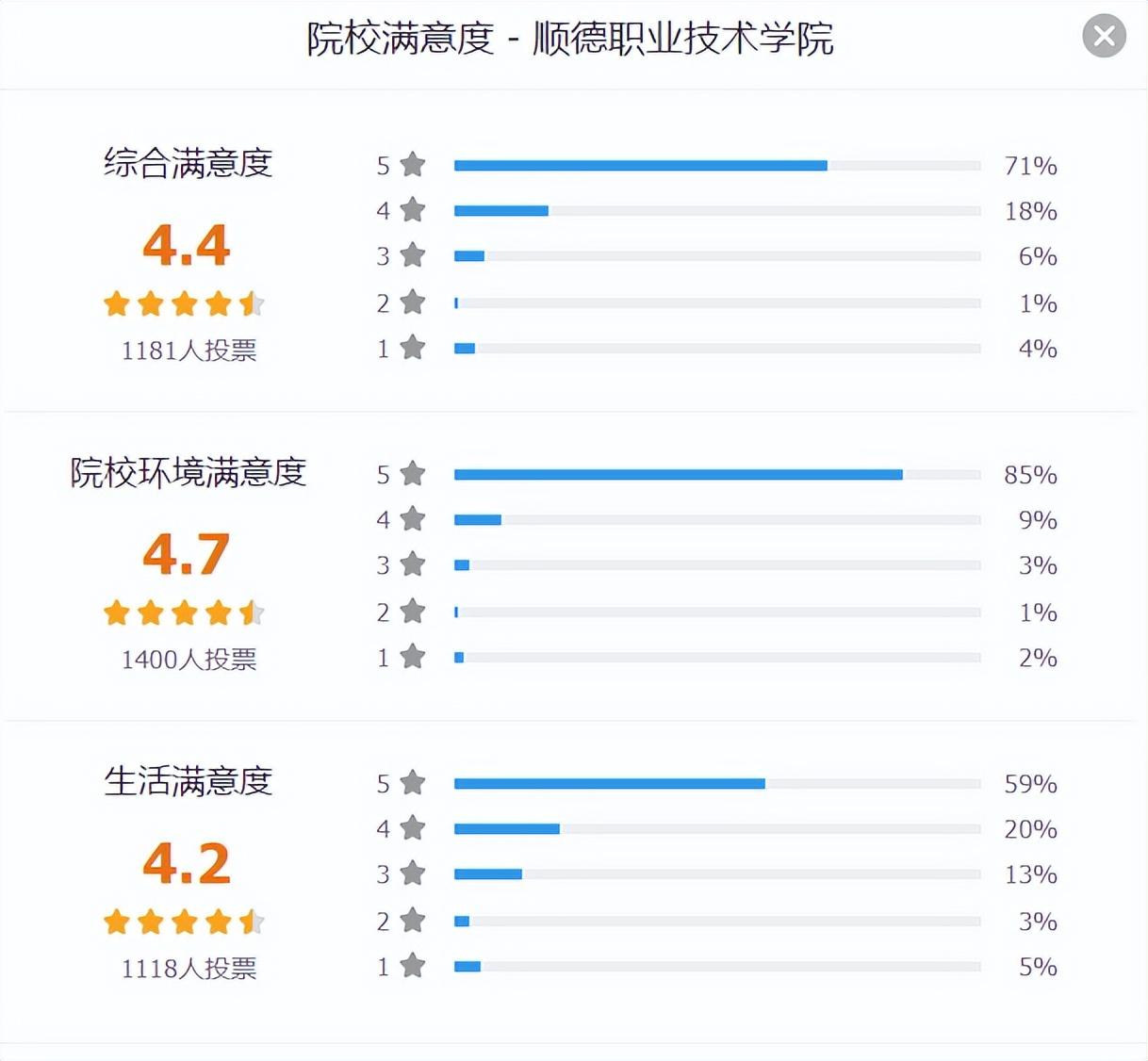Click the 59% progress bar in 生活满意度
The height and width of the screenshot is (1061, 1148).
(x=716, y=784)
